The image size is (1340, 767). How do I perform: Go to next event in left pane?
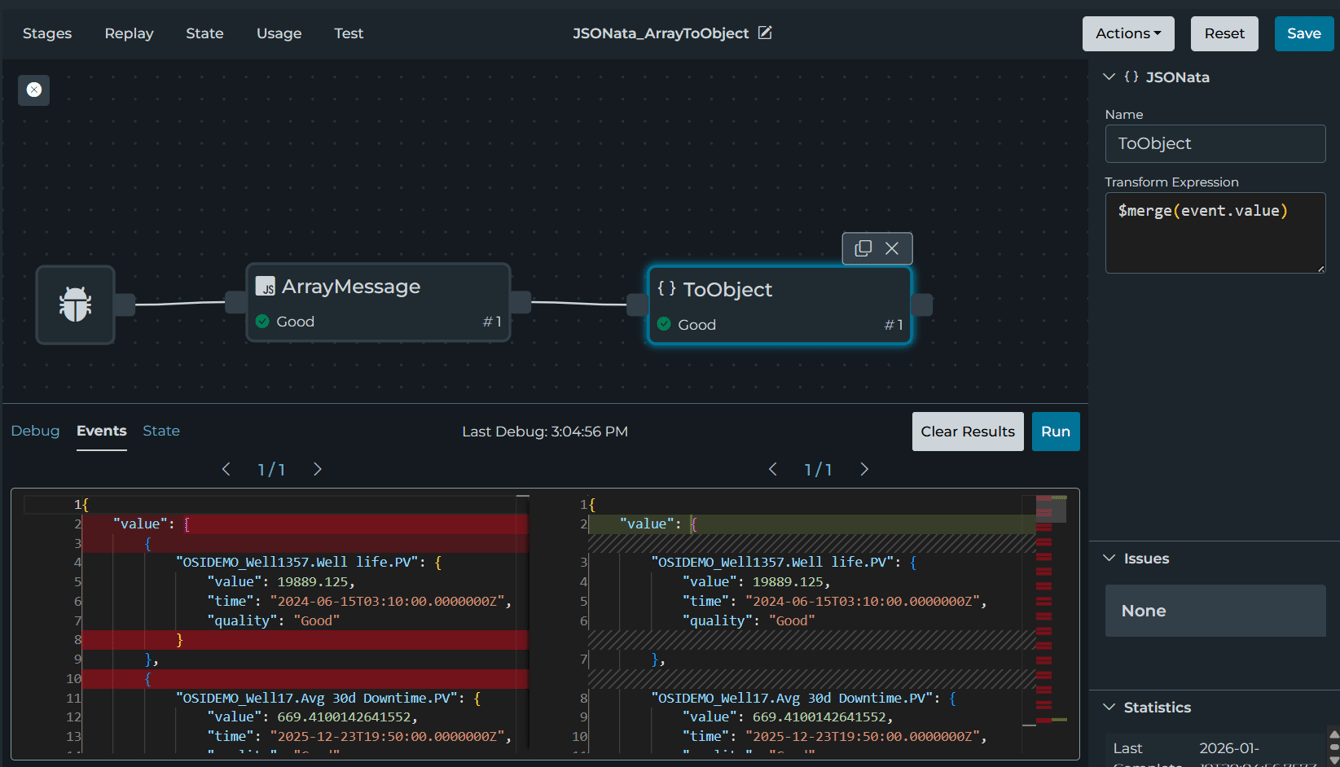(x=318, y=469)
